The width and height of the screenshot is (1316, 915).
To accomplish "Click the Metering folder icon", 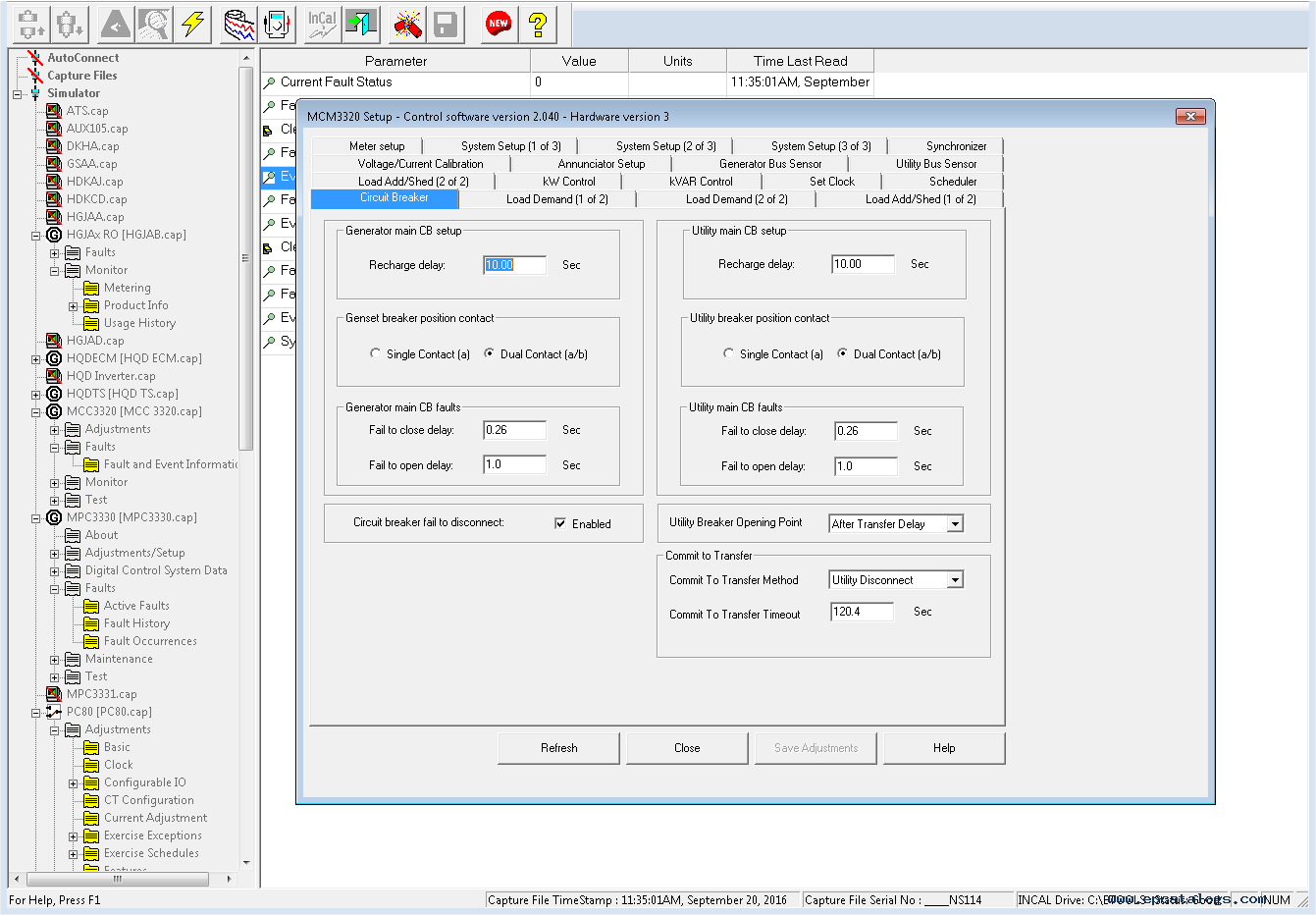I will [x=91, y=288].
